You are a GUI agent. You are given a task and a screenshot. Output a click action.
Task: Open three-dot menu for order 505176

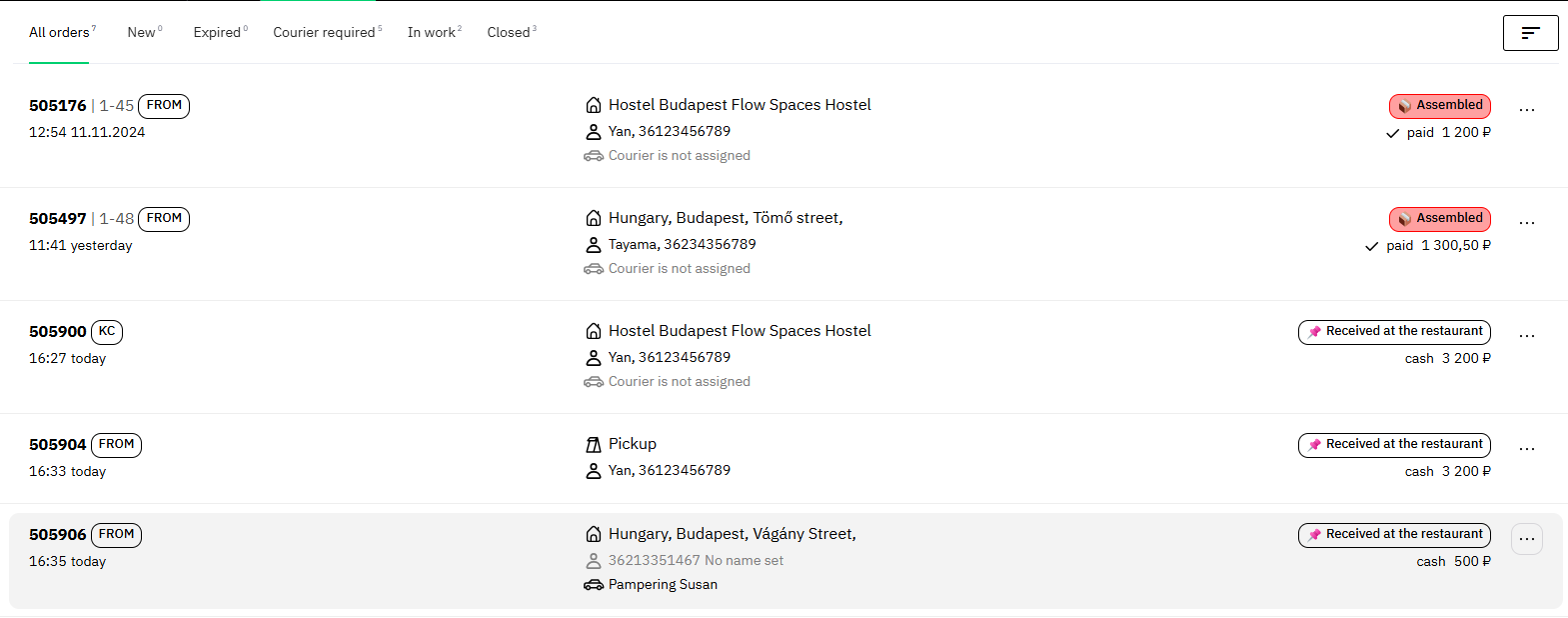pos(1527,110)
